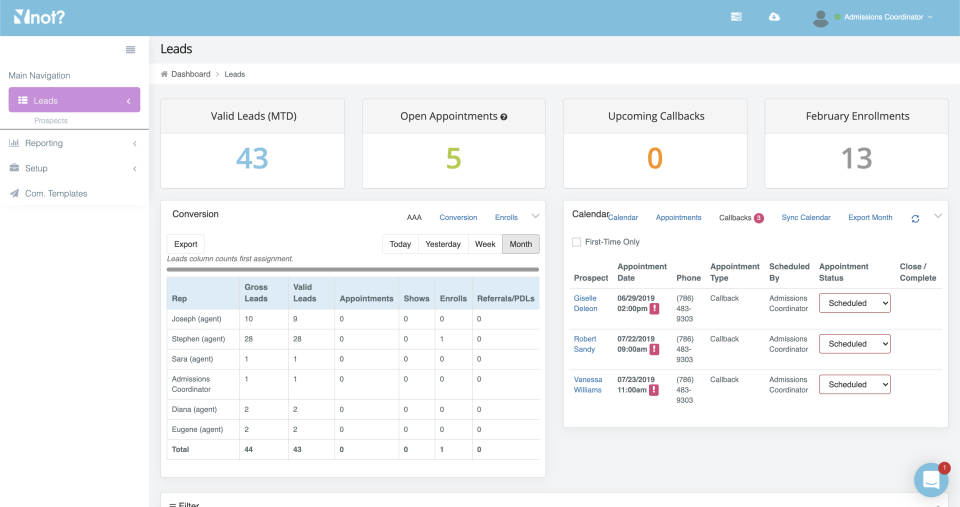This screenshot has width=960, height=507.
Task: Click the Open Appointments help icon
Action: [504, 117]
